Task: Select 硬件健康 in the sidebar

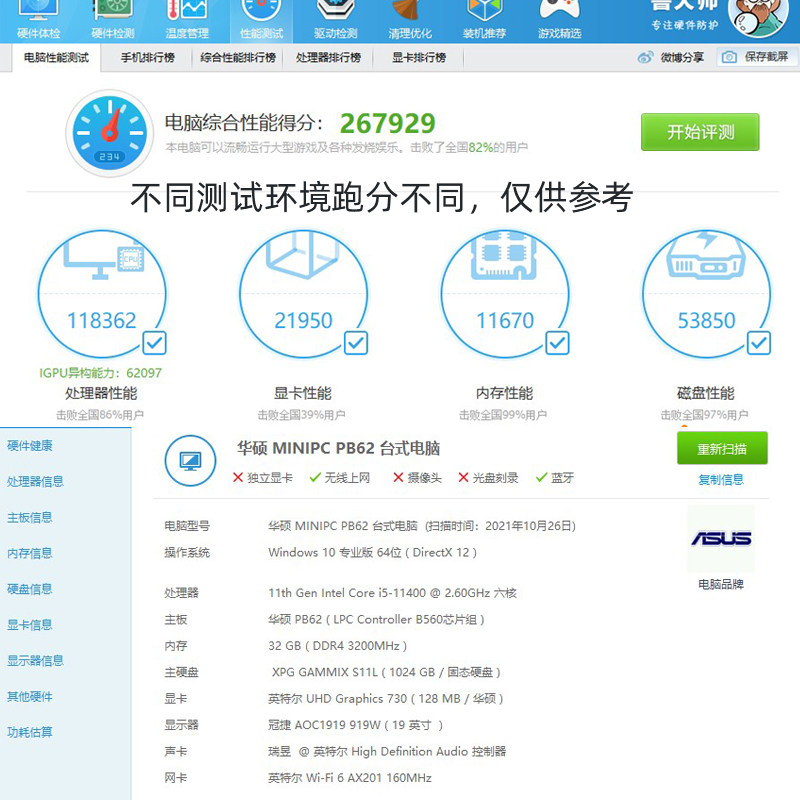Action: [x=30, y=445]
